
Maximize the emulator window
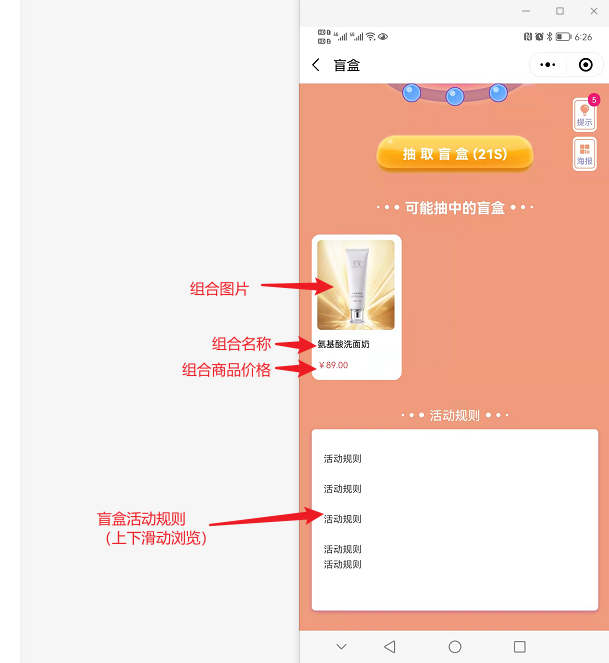tap(560, 11)
